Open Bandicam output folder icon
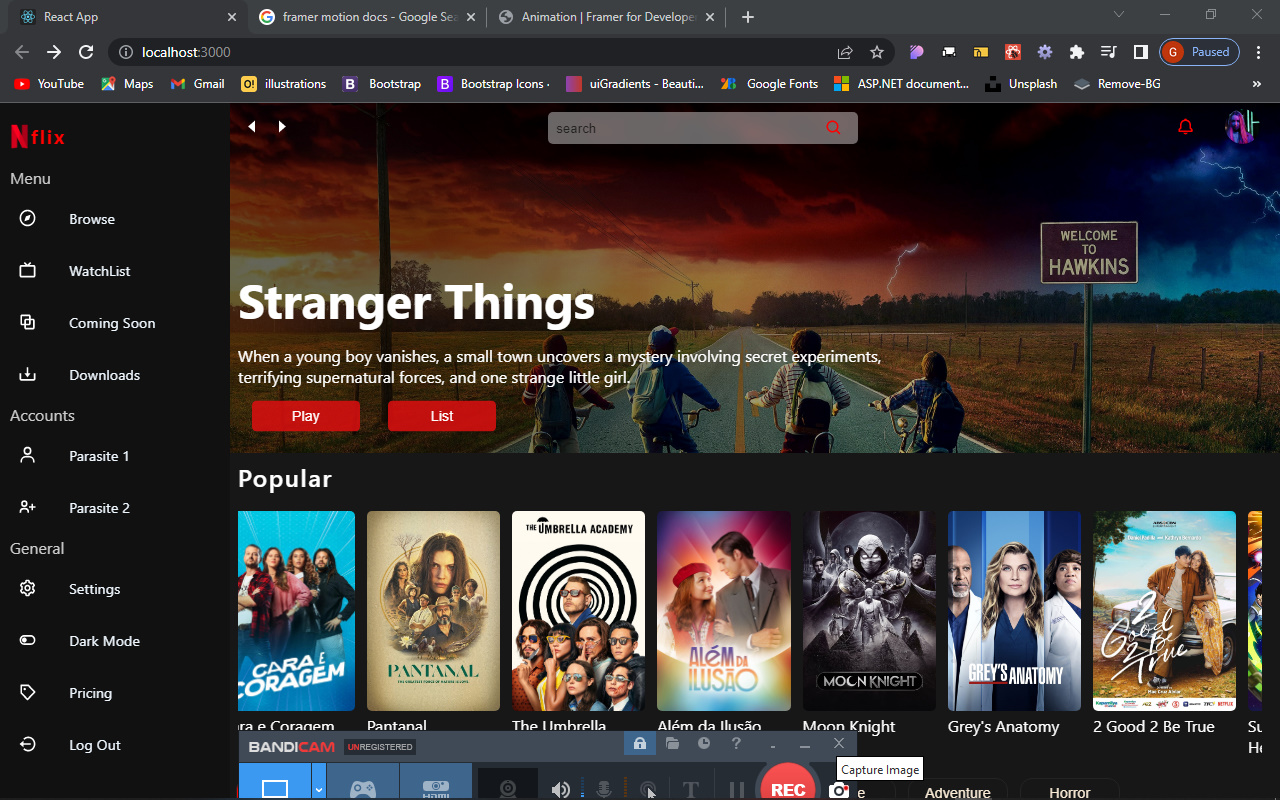1280x800 pixels. pos(672,743)
